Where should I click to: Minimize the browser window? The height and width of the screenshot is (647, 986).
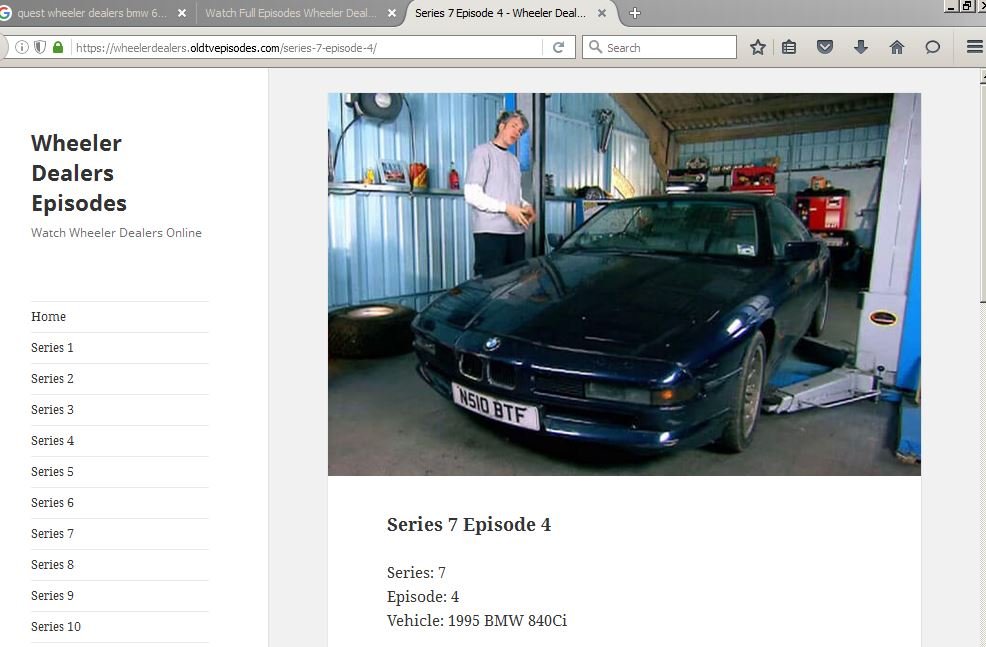click(x=951, y=6)
